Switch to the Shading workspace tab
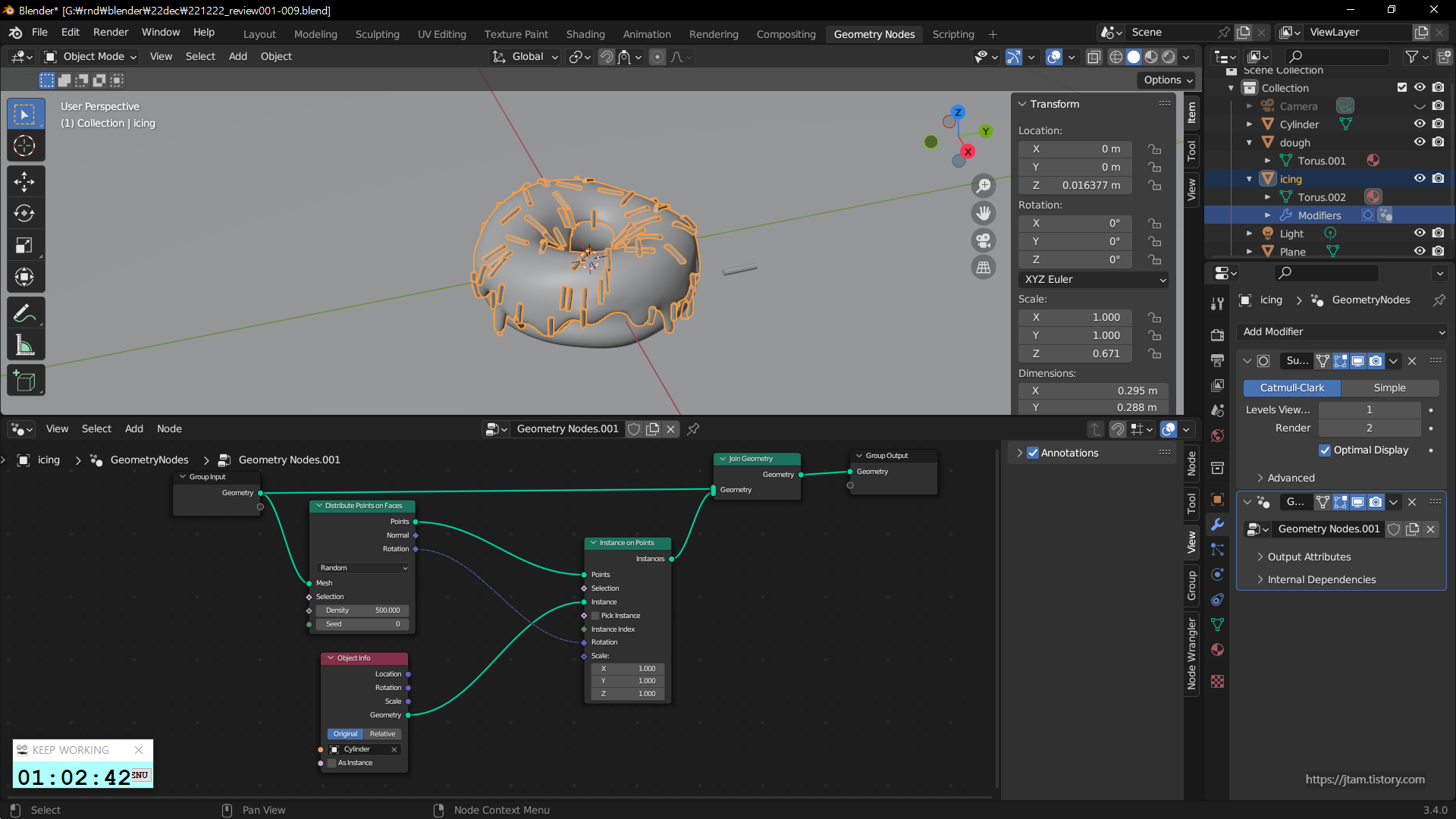The width and height of the screenshot is (1456, 819). tap(585, 34)
